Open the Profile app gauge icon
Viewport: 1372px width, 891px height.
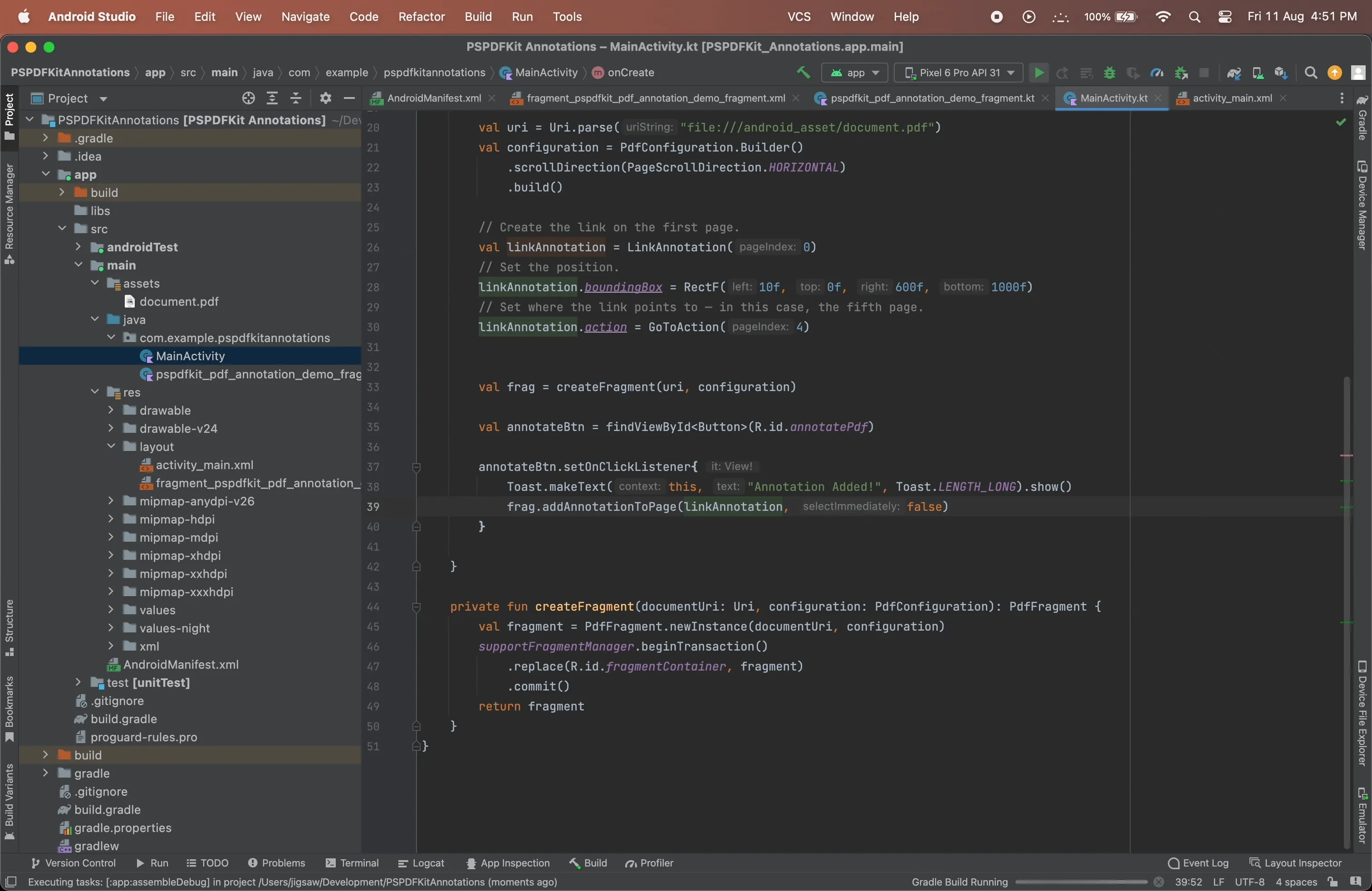(1156, 73)
